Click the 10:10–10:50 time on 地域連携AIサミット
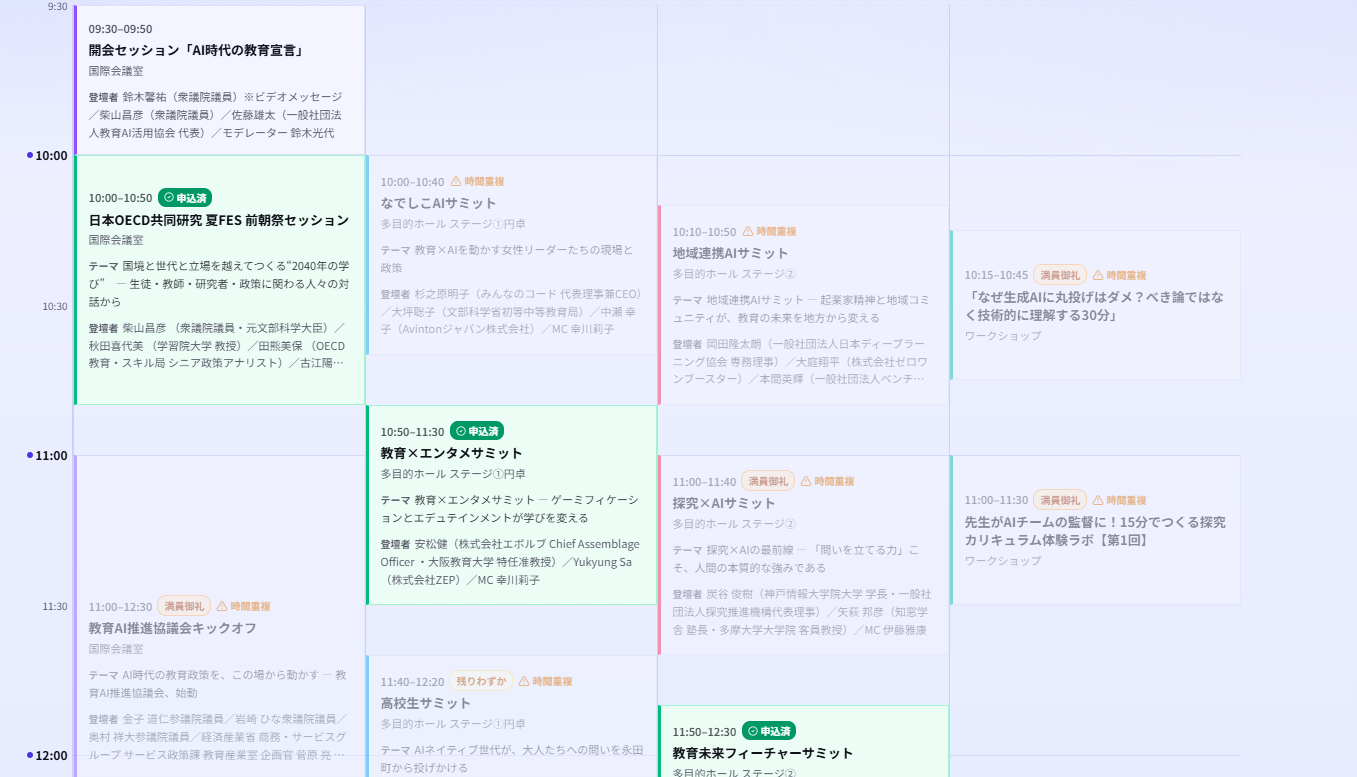Viewport: 1357px width, 777px height. pyautogui.click(x=704, y=232)
